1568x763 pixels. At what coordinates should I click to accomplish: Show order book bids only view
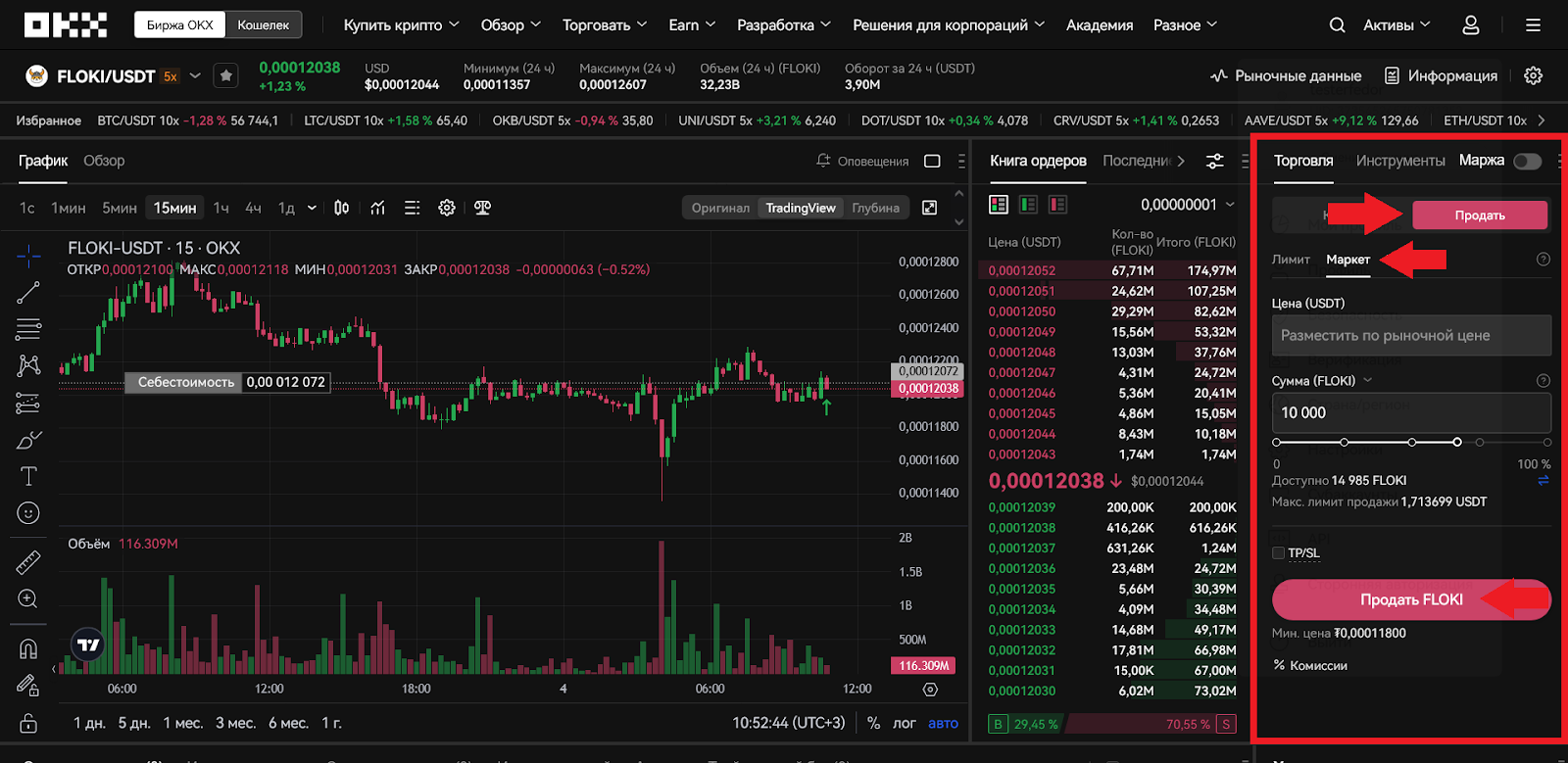(1028, 204)
